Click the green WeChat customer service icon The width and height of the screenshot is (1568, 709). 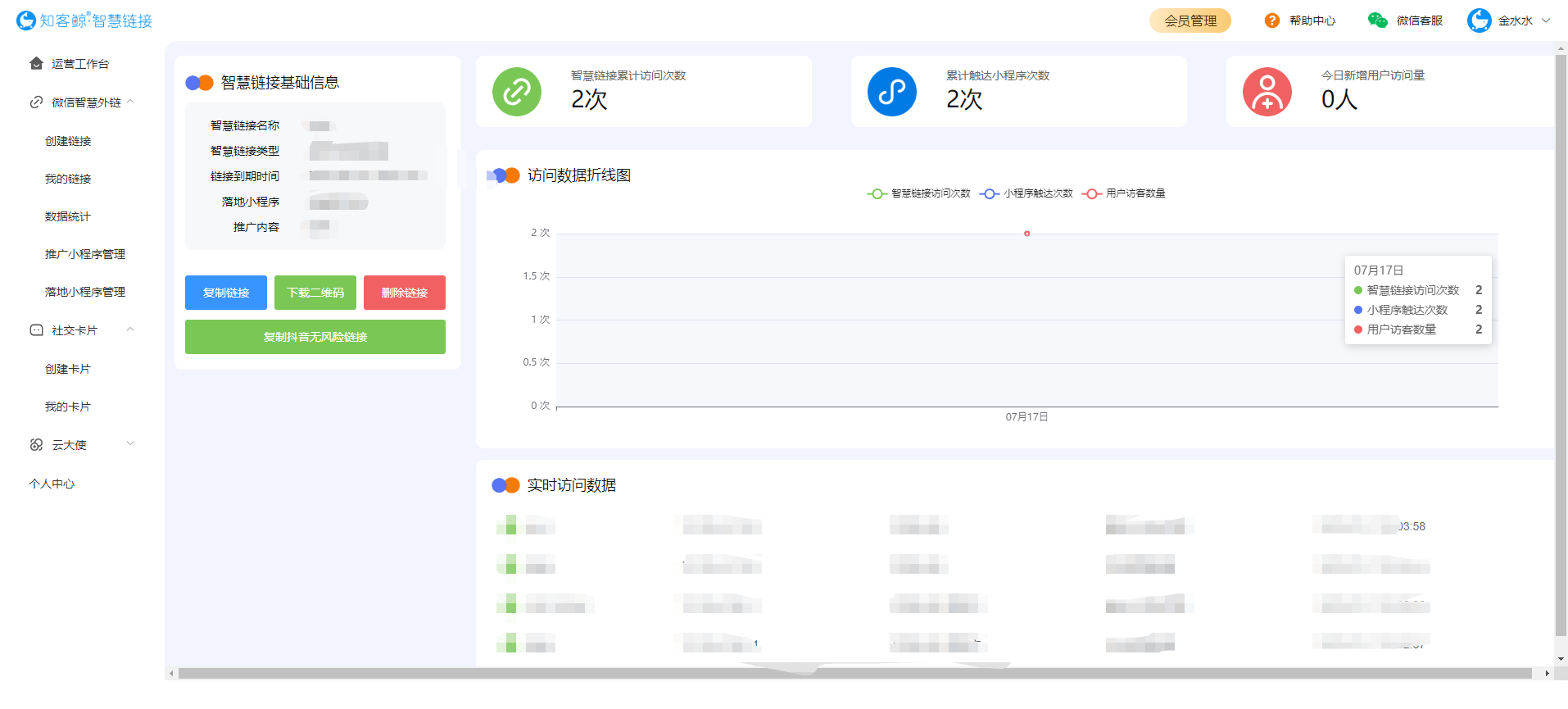[x=1377, y=20]
